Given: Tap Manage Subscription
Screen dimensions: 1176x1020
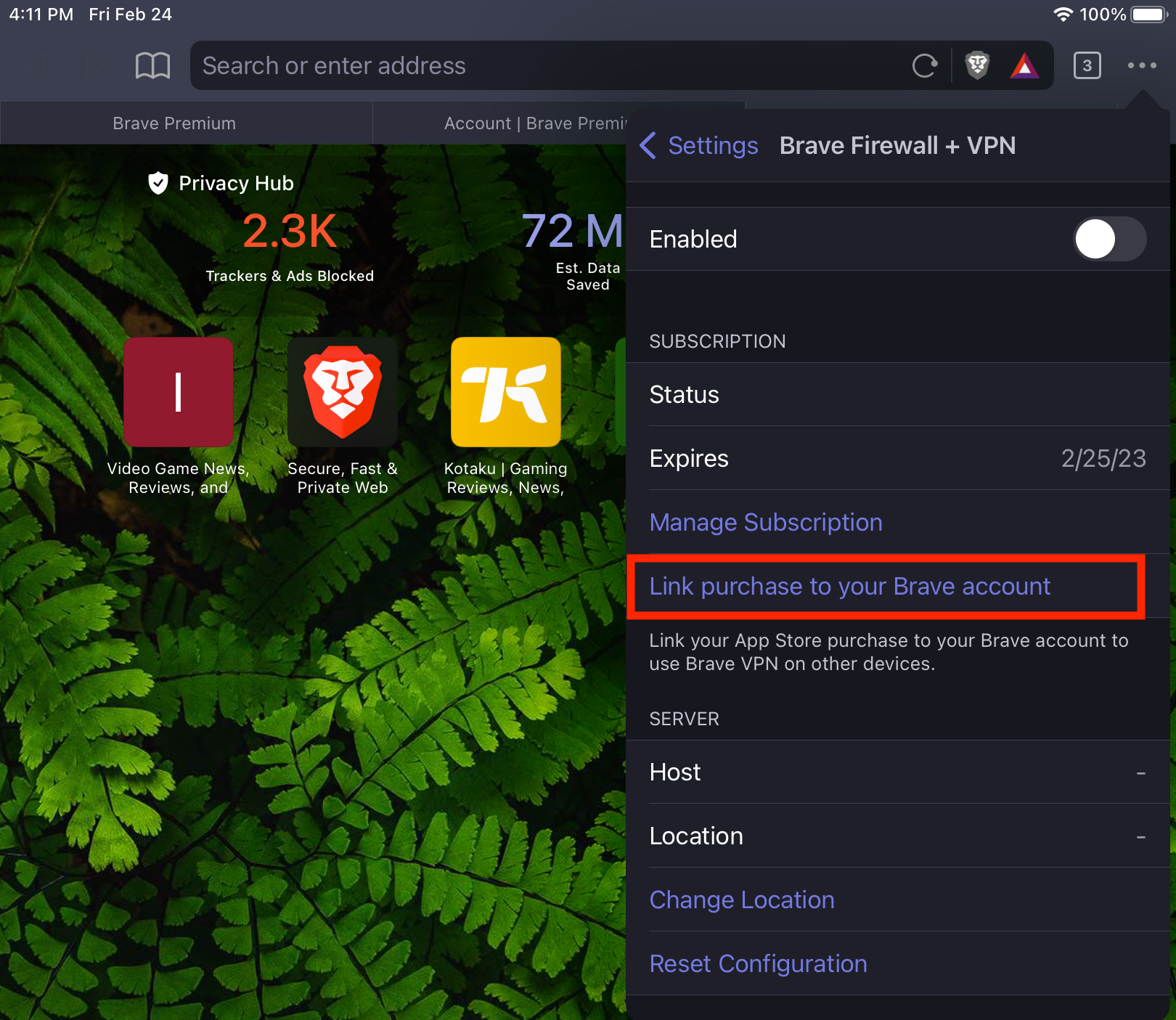Looking at the screenshot, I should pyautogui.click(x=766, y=522).
